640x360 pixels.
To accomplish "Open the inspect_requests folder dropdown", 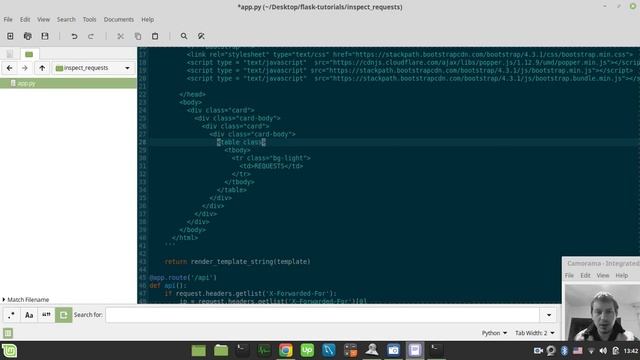I will (x=93, y=68).
